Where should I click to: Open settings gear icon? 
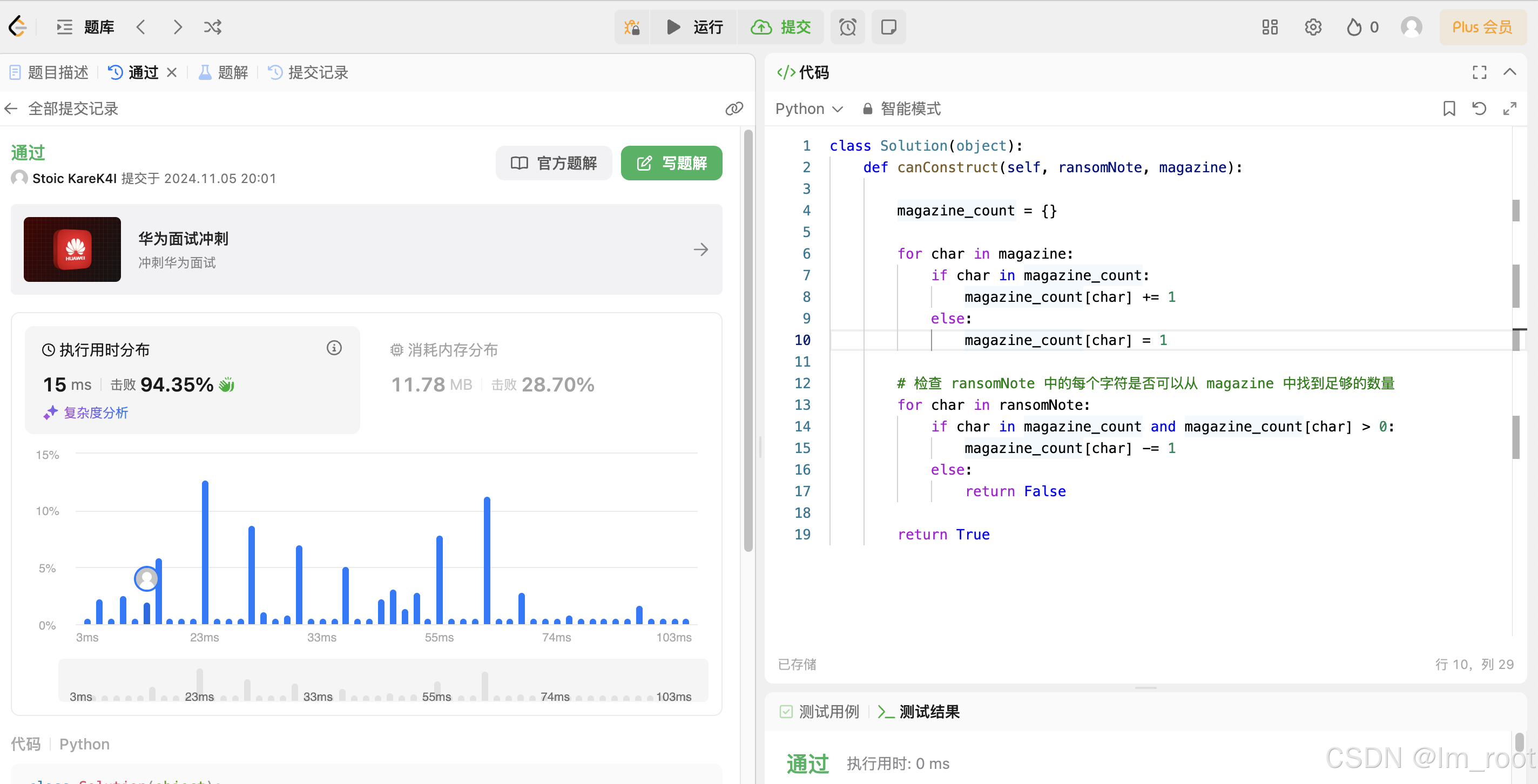1312,27
